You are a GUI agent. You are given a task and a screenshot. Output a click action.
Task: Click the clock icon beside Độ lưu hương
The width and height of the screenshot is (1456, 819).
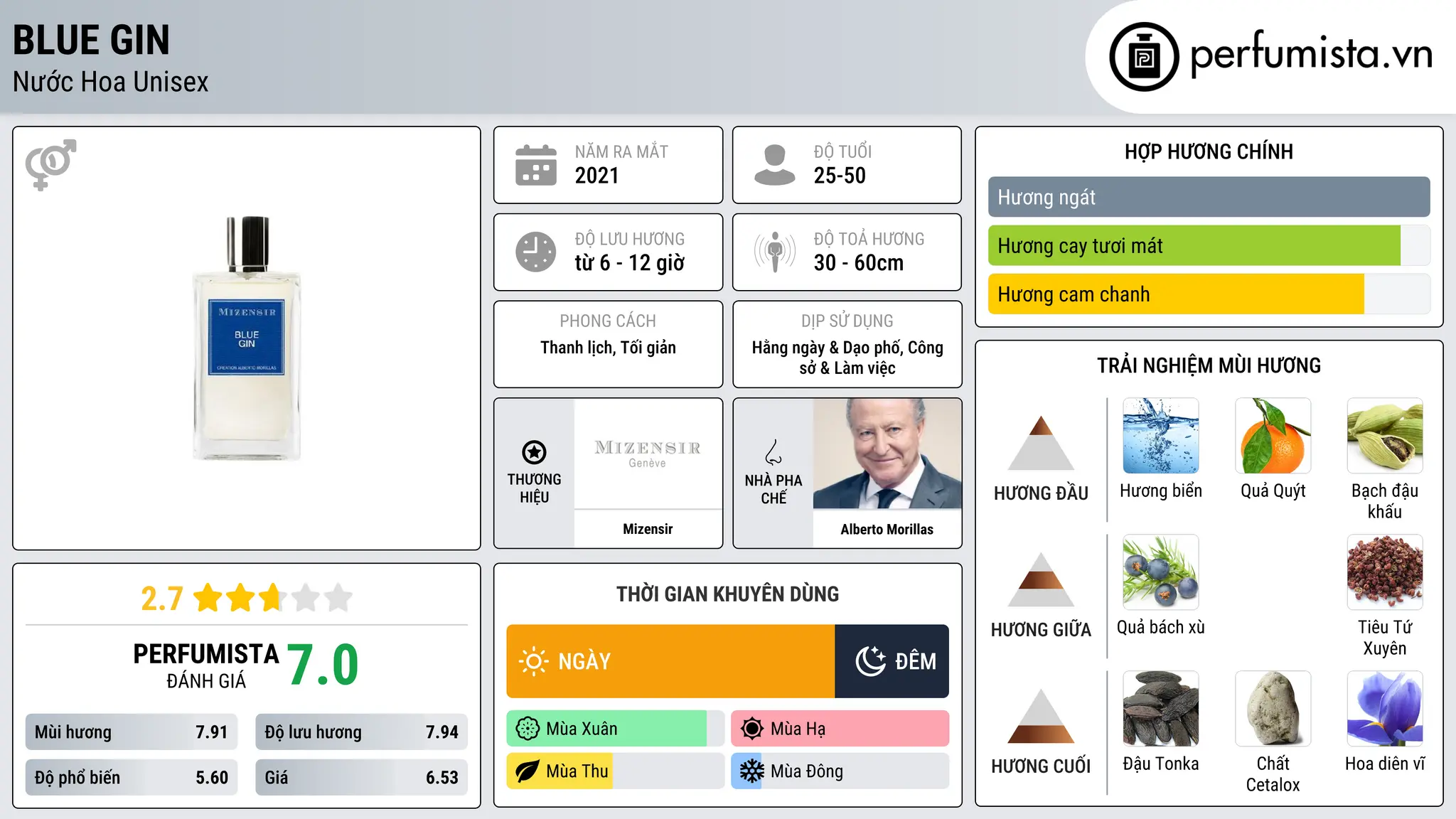click(536, 252)
